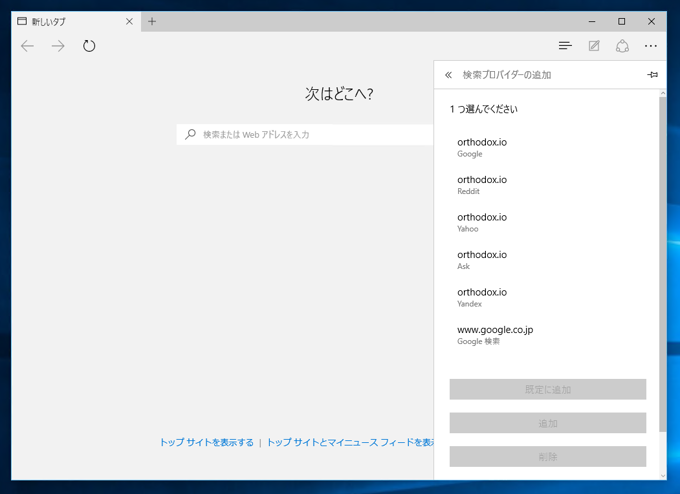Click magnifier icon in the search box

tap(190, 134)
